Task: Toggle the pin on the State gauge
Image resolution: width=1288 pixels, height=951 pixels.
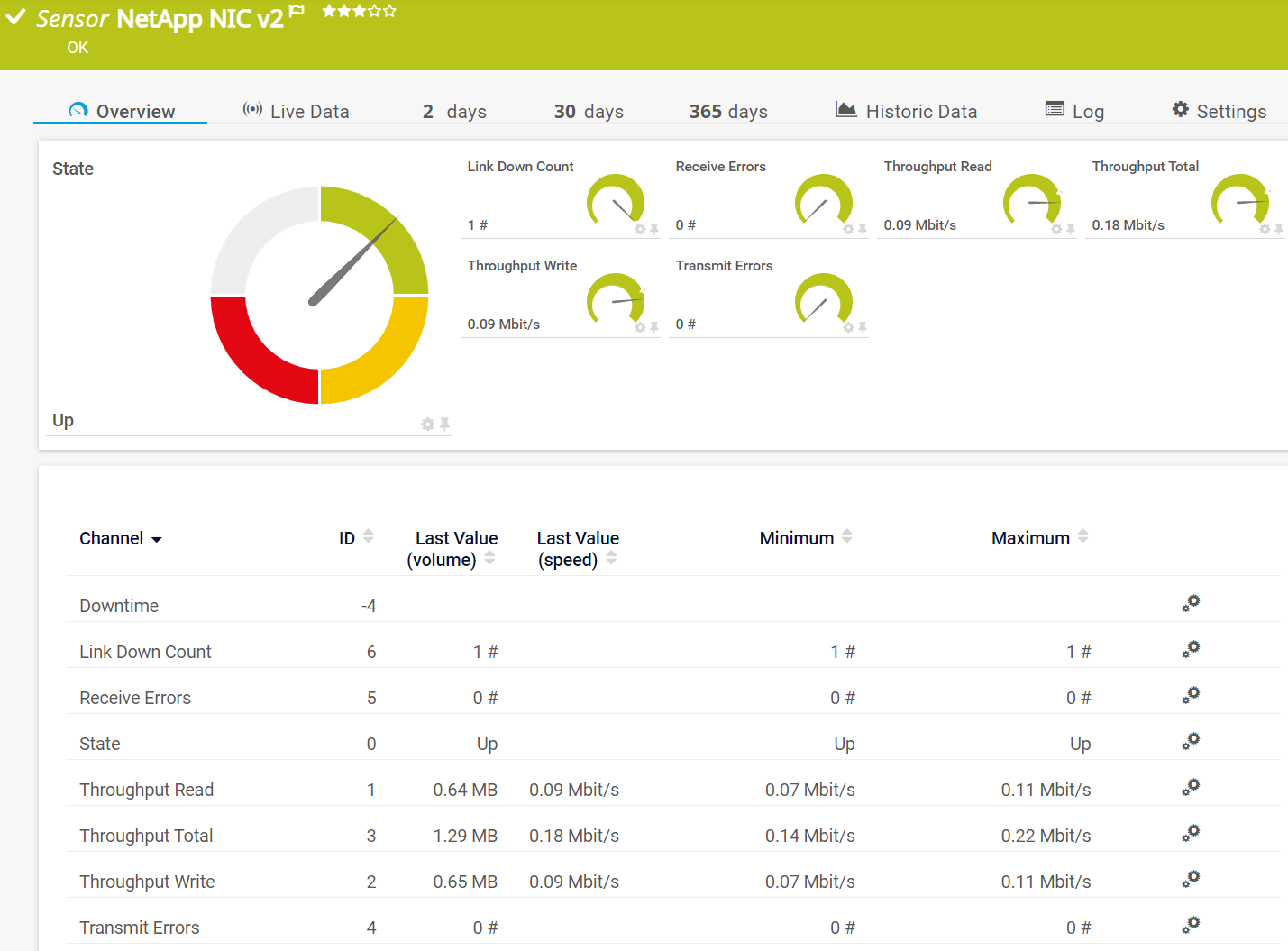Action: [x=444, y=424]
